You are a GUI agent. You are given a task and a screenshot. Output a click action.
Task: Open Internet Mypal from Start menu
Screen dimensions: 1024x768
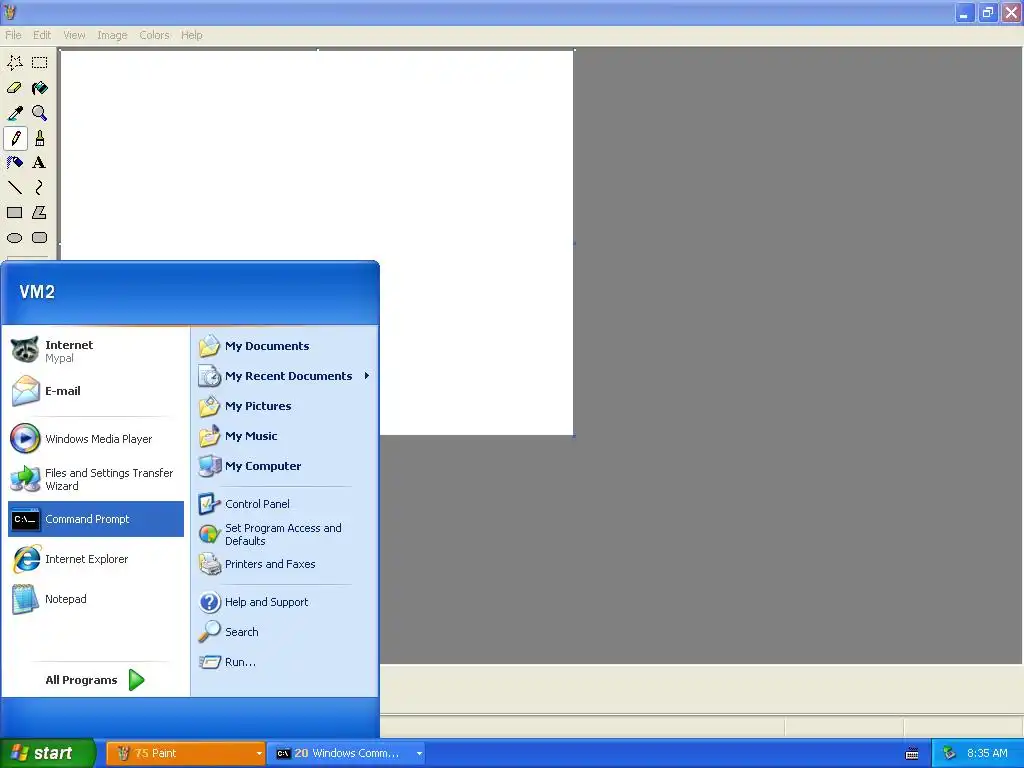[x=96, y=351]
